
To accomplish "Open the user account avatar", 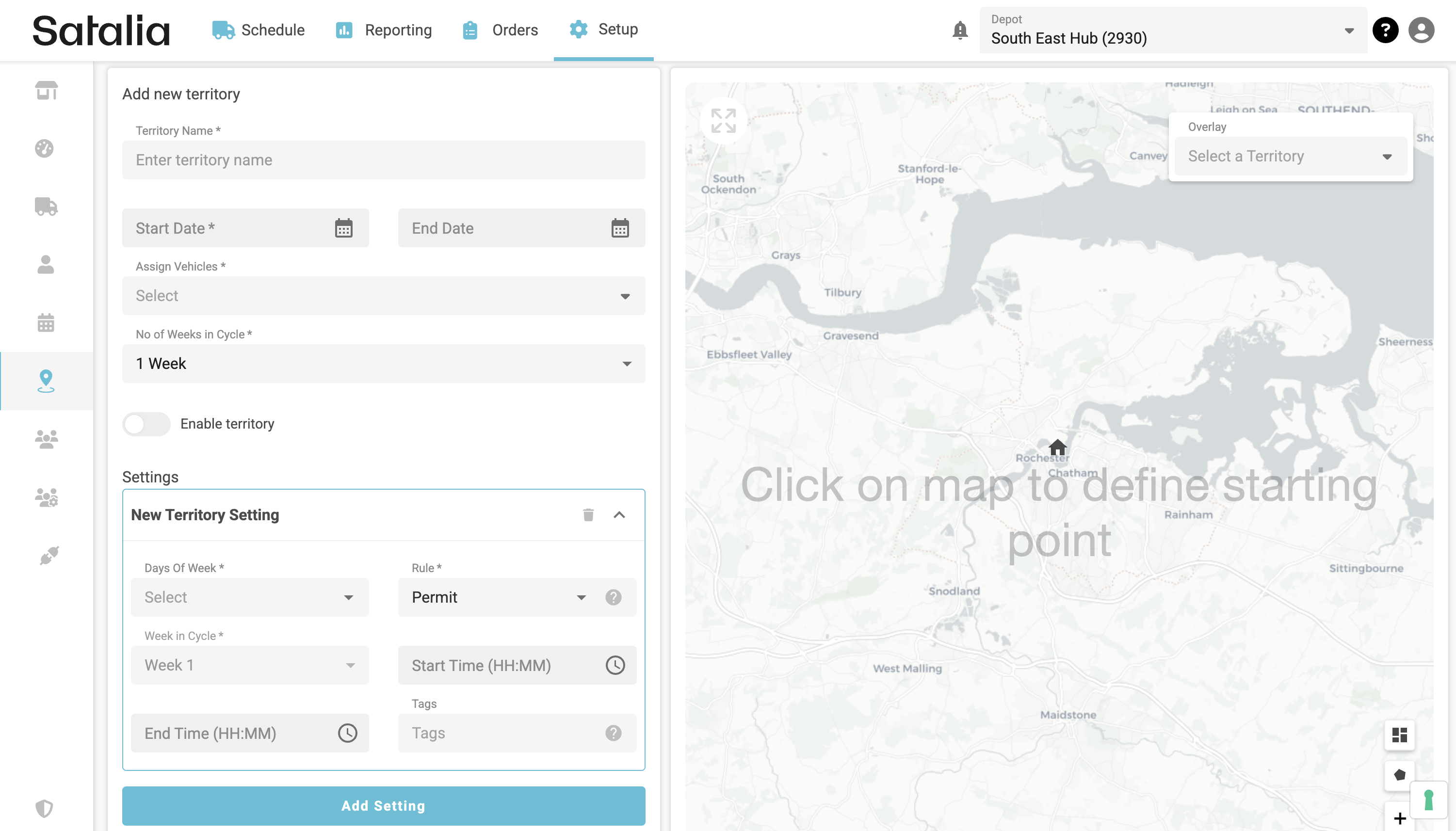I will click(x=1421, y=30).
